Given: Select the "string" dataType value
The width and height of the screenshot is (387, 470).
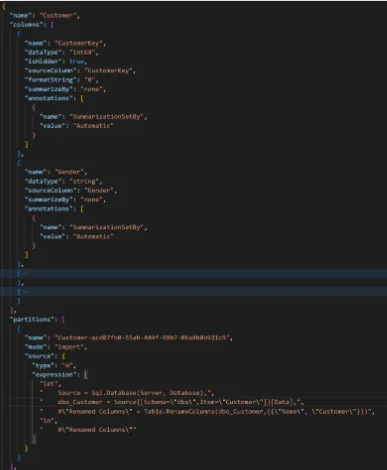Looking at the screenshot, I should point(84,181).
